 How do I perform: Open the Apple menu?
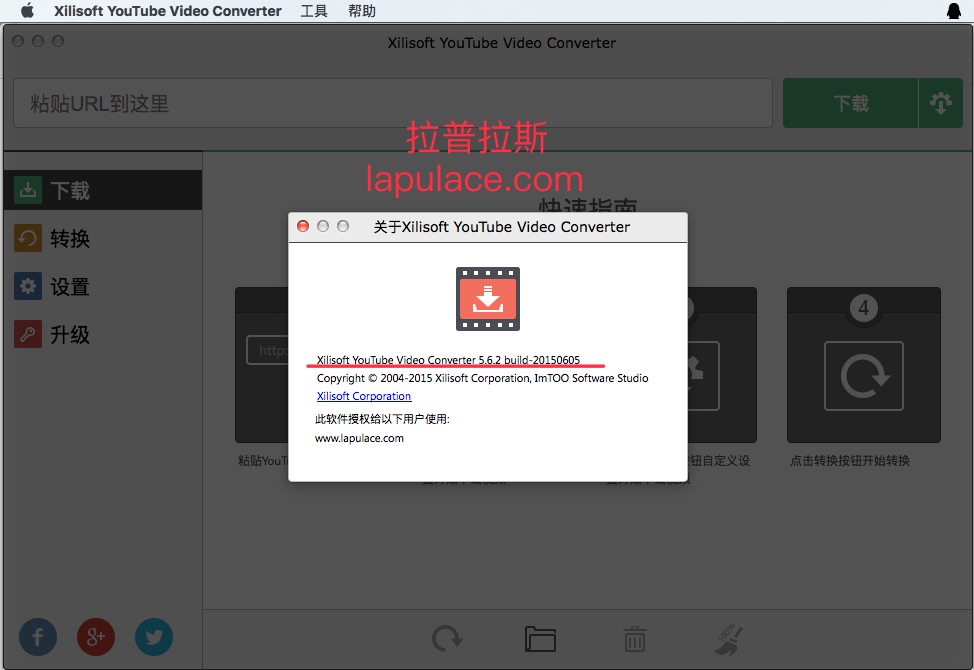tap(27, 11)
